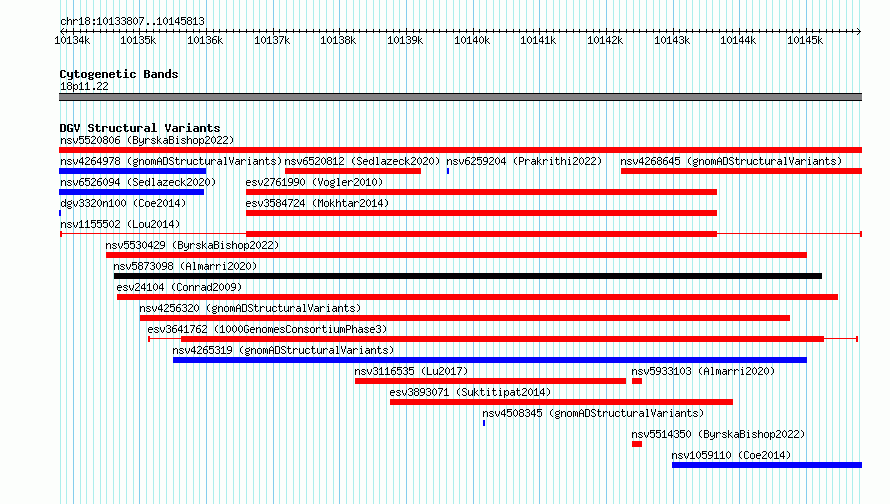Click the nsv5933103 (Almarri2020) label
The image size is (890, 504).
pyautogui.click(x=703, y=371)
